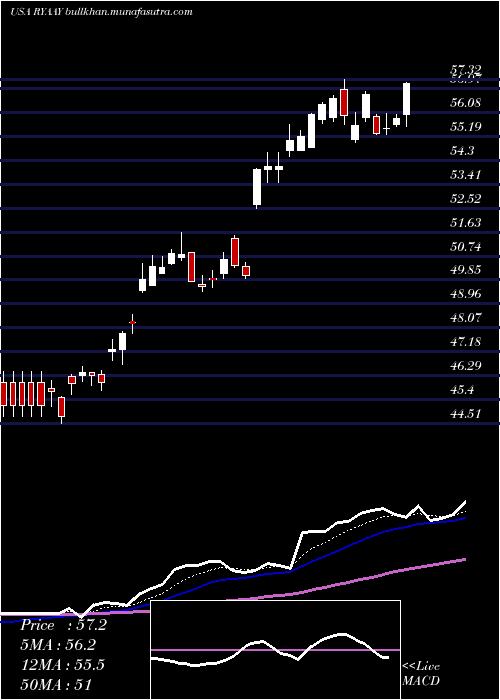Image resolution: width=500 pixels, height=700 pixels.
Task: Click the 47.18 price axis label
Action: tap(465, 342)
